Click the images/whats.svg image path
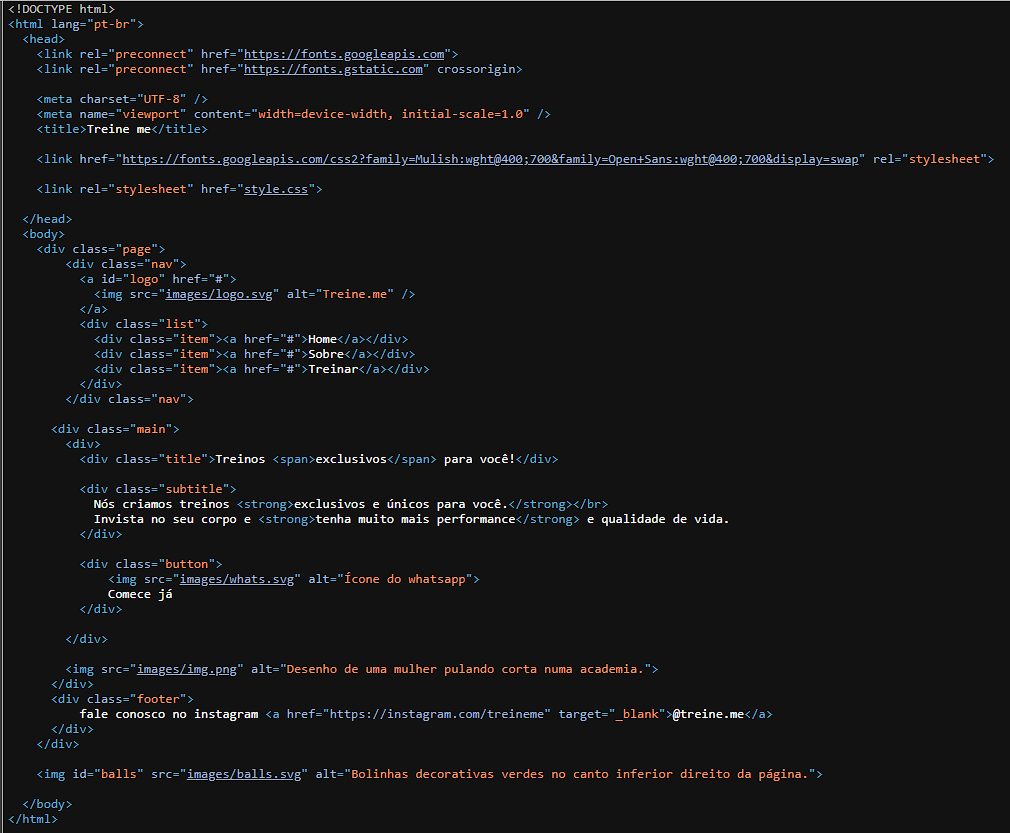This screenshot has height=833, width=1010. (238, 578)
